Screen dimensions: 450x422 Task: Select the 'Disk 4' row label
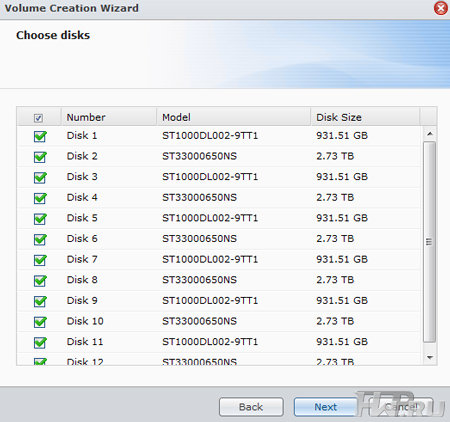click(82, 197)
